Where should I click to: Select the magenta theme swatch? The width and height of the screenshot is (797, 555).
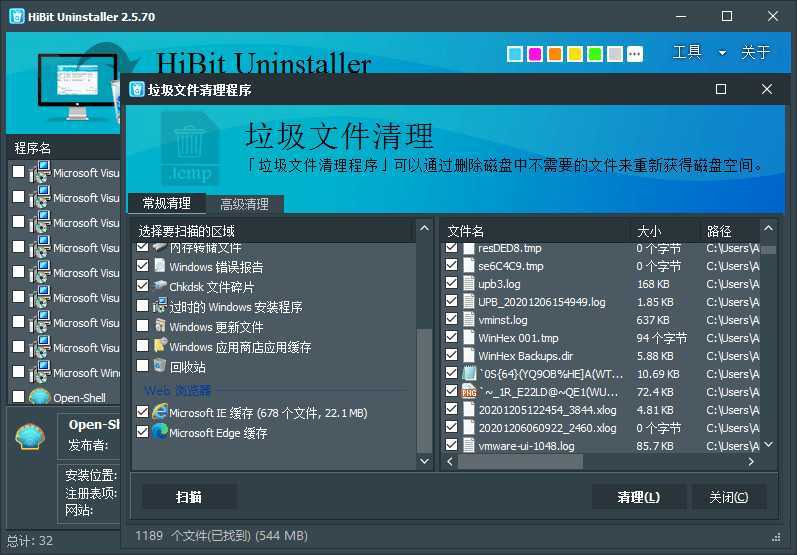click(x=535, y=54)
